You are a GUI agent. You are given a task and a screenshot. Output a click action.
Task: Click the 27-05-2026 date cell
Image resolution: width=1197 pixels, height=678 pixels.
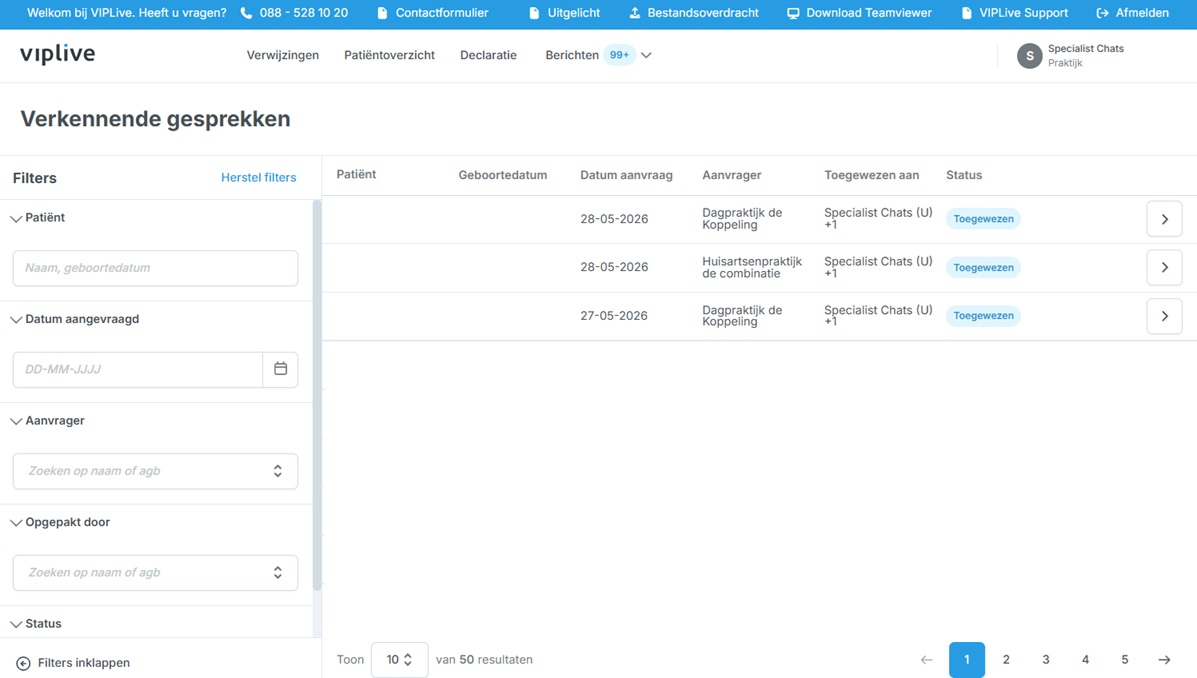(x=614, y=315)
